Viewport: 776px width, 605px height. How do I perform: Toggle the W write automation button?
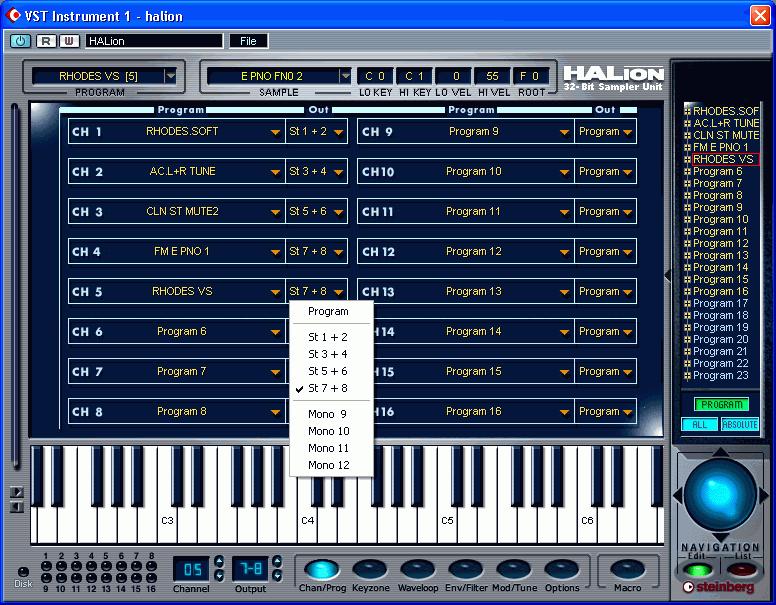pyautogui.click(x=69, y=41)
